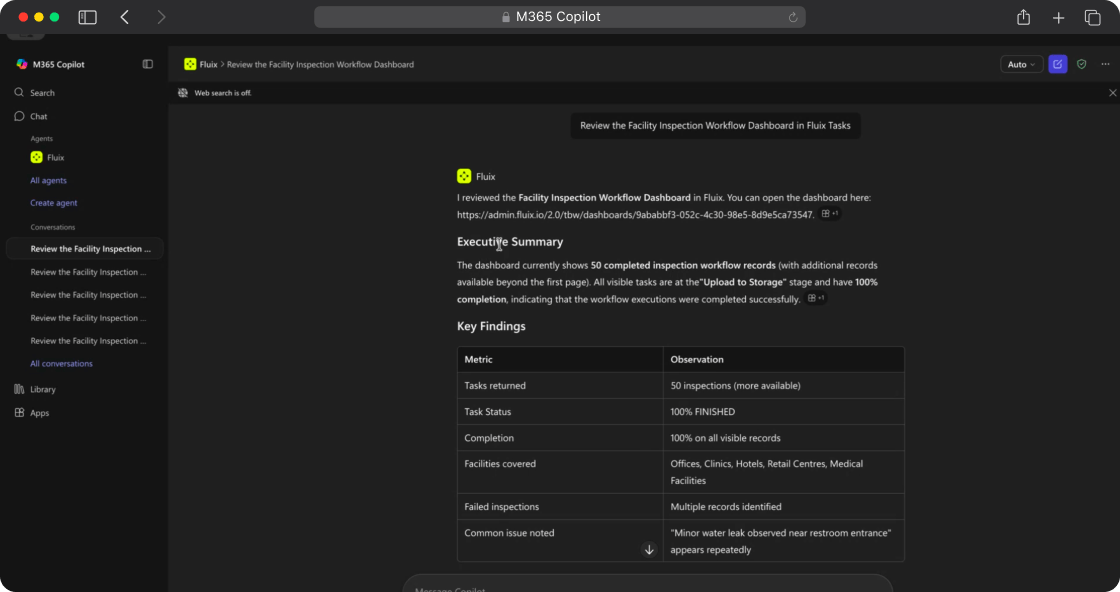1120x592 pixels.
Task: Collapse the left sidebar panel icon
Action: coord(148,64)
